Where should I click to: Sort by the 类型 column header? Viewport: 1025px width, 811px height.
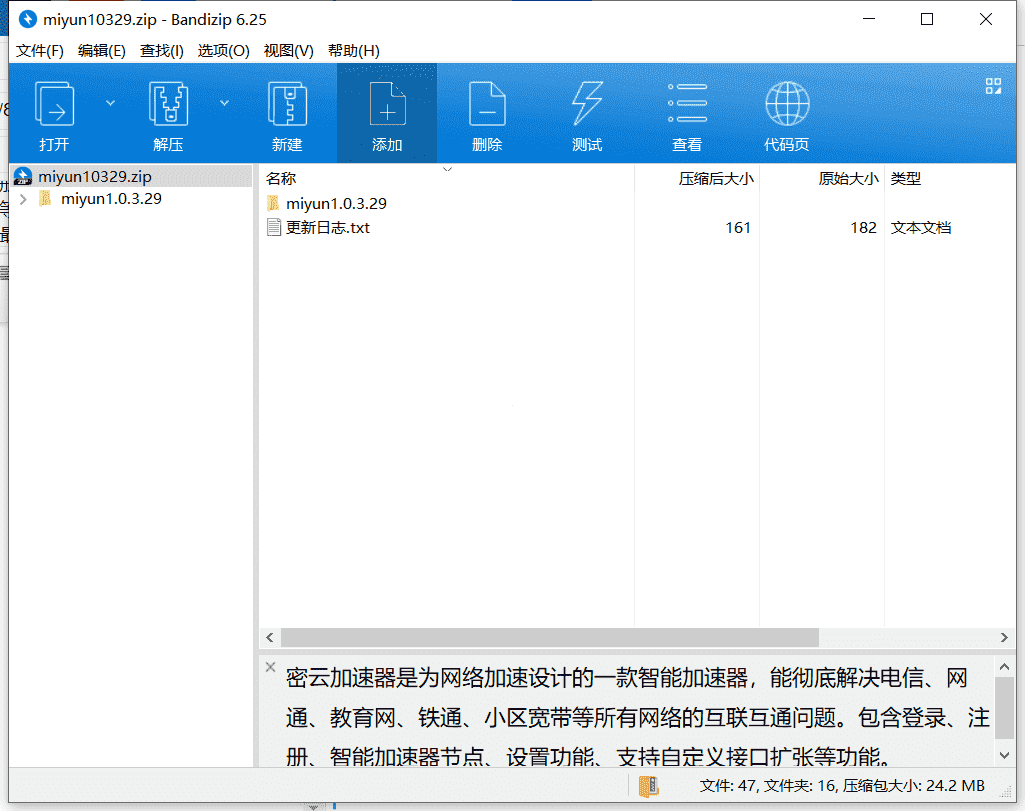click(905, 178)
